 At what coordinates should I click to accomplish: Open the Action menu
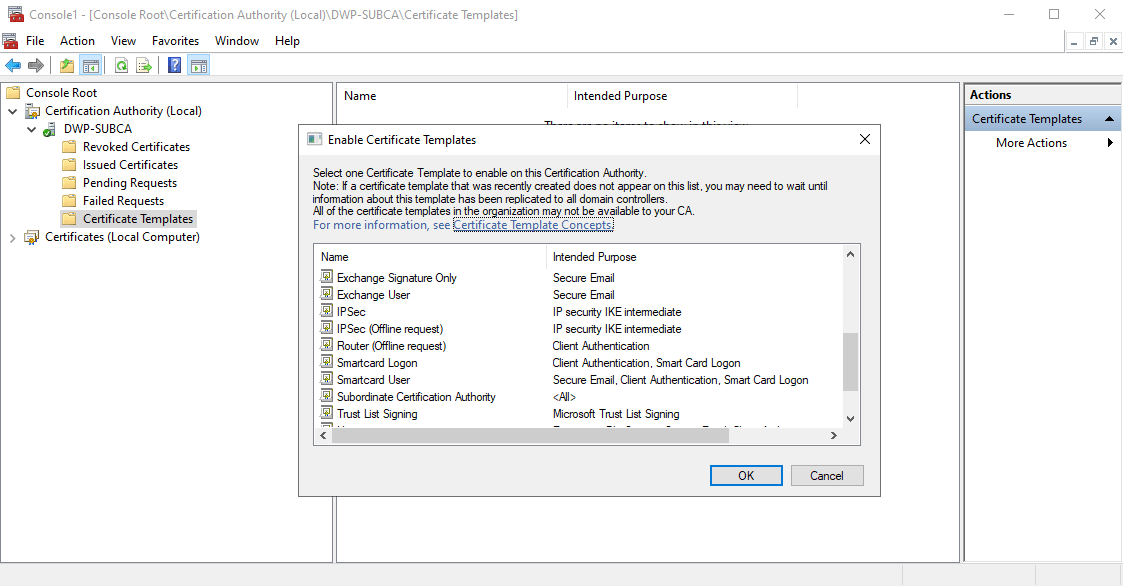(77, 41)
